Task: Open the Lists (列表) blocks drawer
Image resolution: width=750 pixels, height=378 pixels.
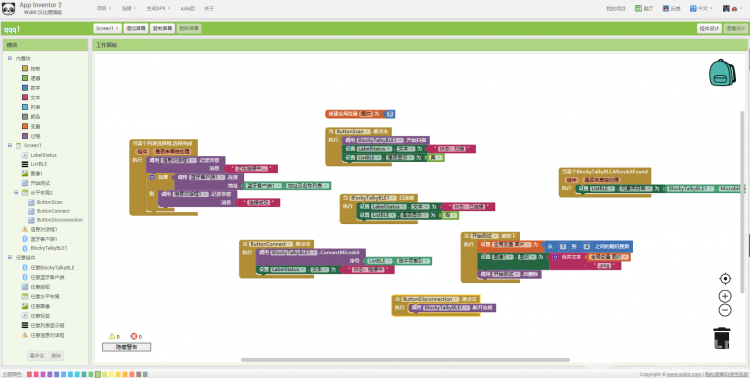Action: coord(32,107)
